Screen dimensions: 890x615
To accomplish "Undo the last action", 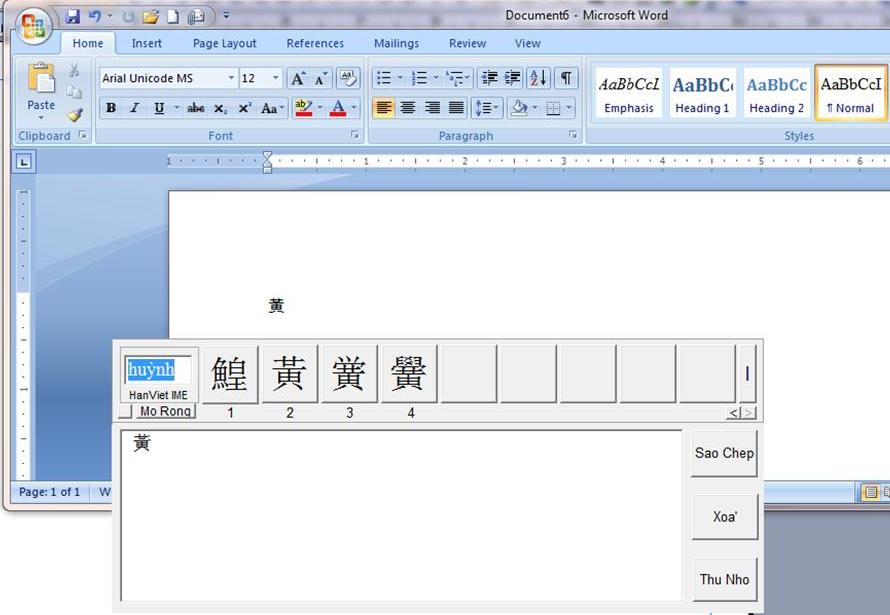I will point(95,16).
